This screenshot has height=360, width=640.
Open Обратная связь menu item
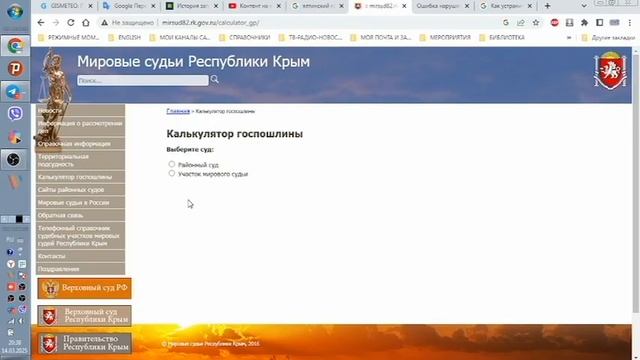[x=80, y=215]
